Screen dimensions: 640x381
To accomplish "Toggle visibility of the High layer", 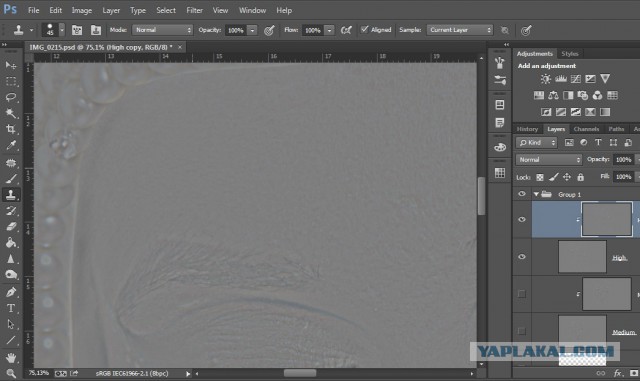I will (x=522, y=257).
